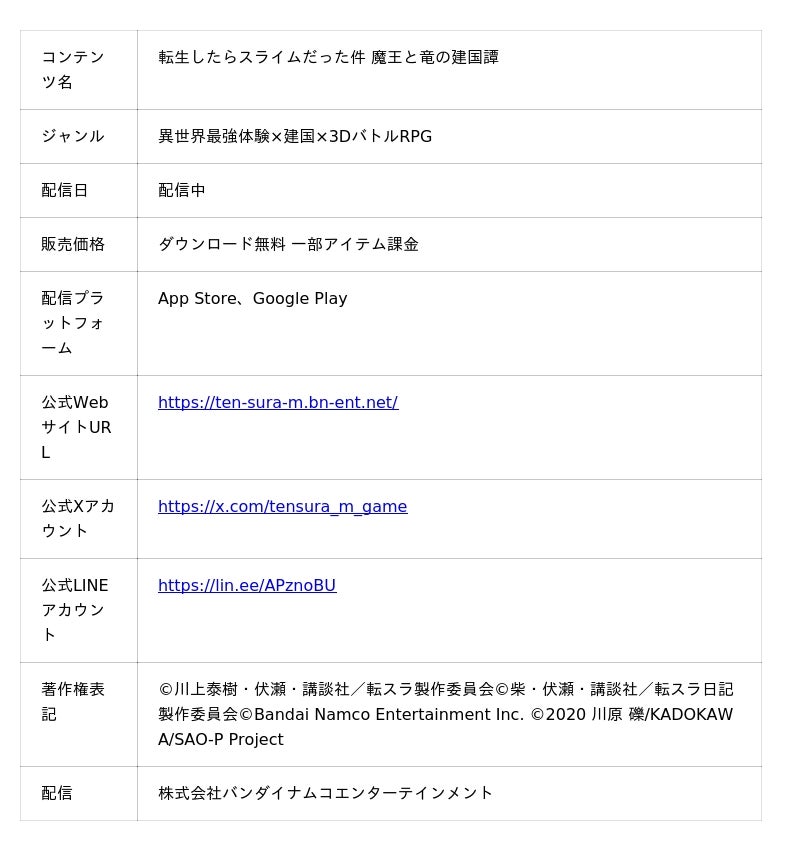Click the copyright text mentioning Bandai Namco Entertainment

445,714
